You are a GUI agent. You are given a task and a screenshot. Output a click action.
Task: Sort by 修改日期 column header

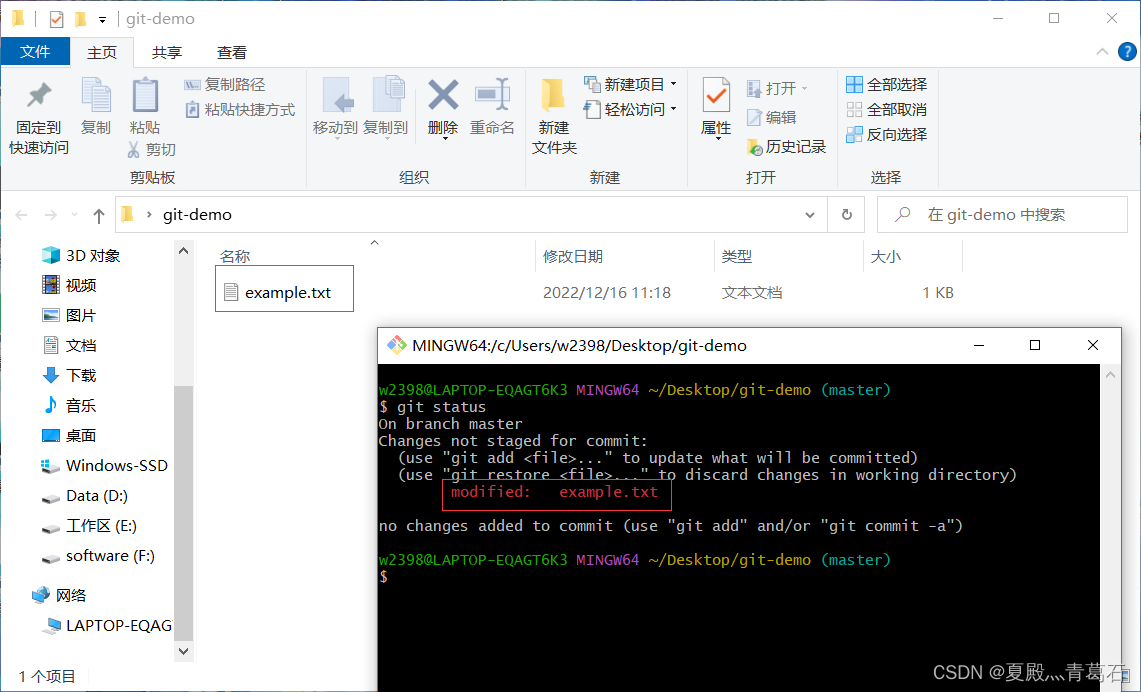[573, 256]
